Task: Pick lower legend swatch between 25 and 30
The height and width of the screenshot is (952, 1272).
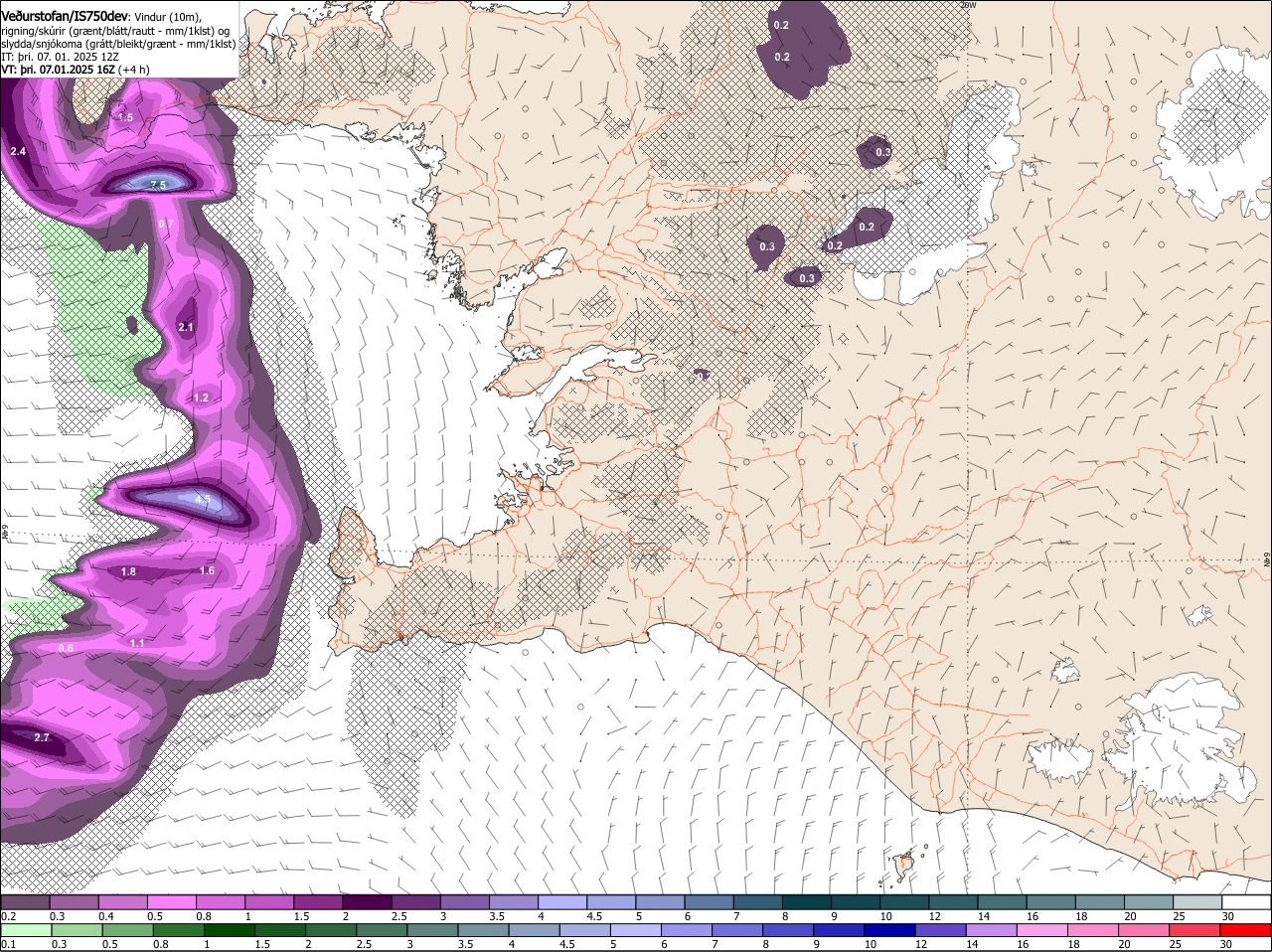Action: (1197, 930)
